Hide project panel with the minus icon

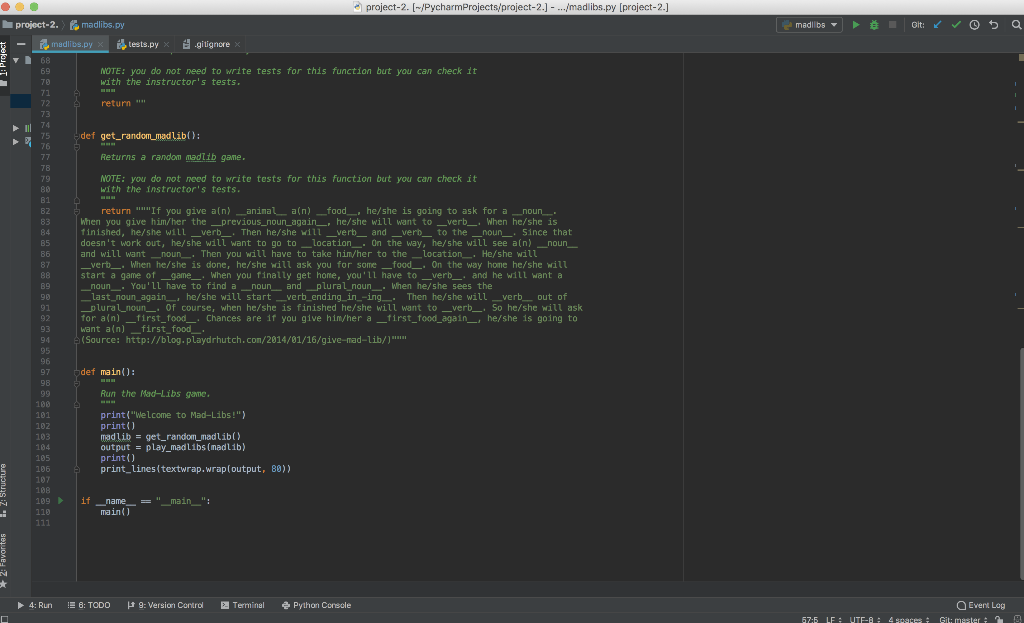click(21, 44)
